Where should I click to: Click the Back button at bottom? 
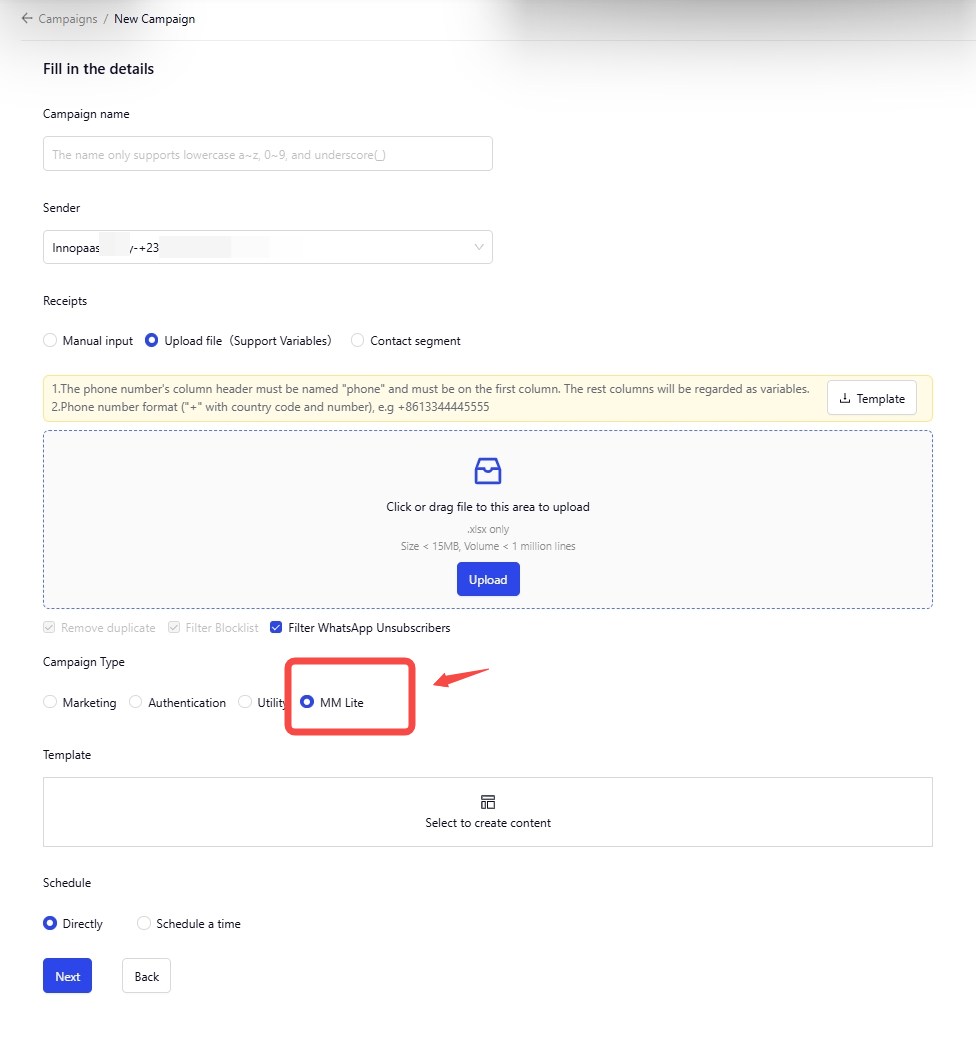pyautogui.click(x=146, y=976)
